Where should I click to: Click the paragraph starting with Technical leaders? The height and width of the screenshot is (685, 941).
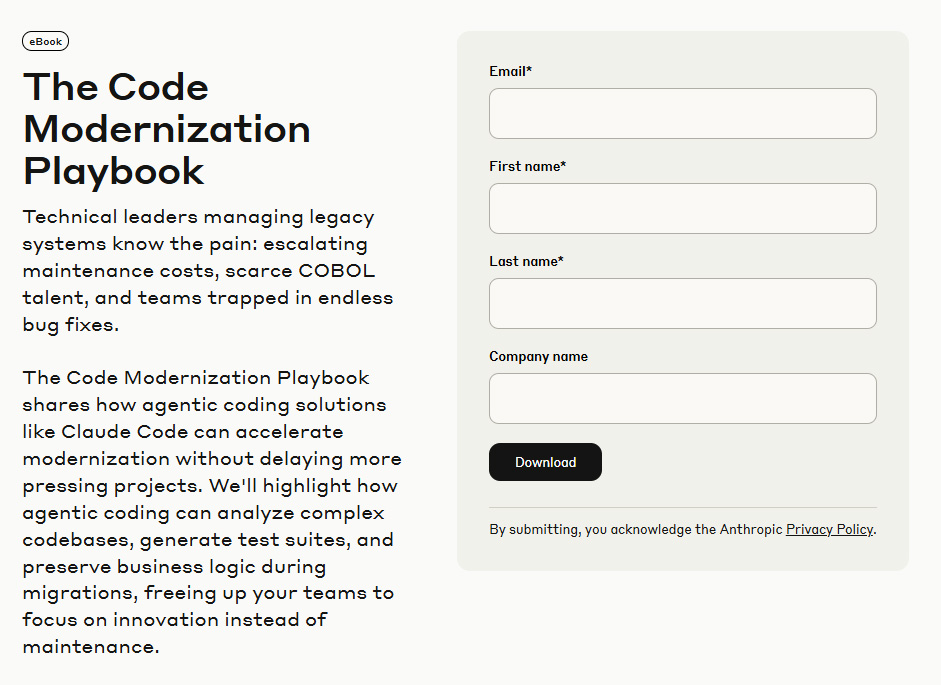coord(207,271)
